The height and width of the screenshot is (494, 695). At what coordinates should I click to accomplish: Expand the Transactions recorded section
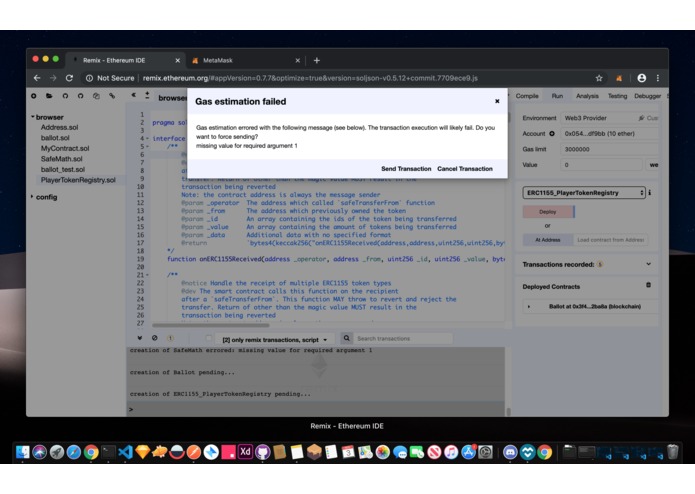point(648,264)
